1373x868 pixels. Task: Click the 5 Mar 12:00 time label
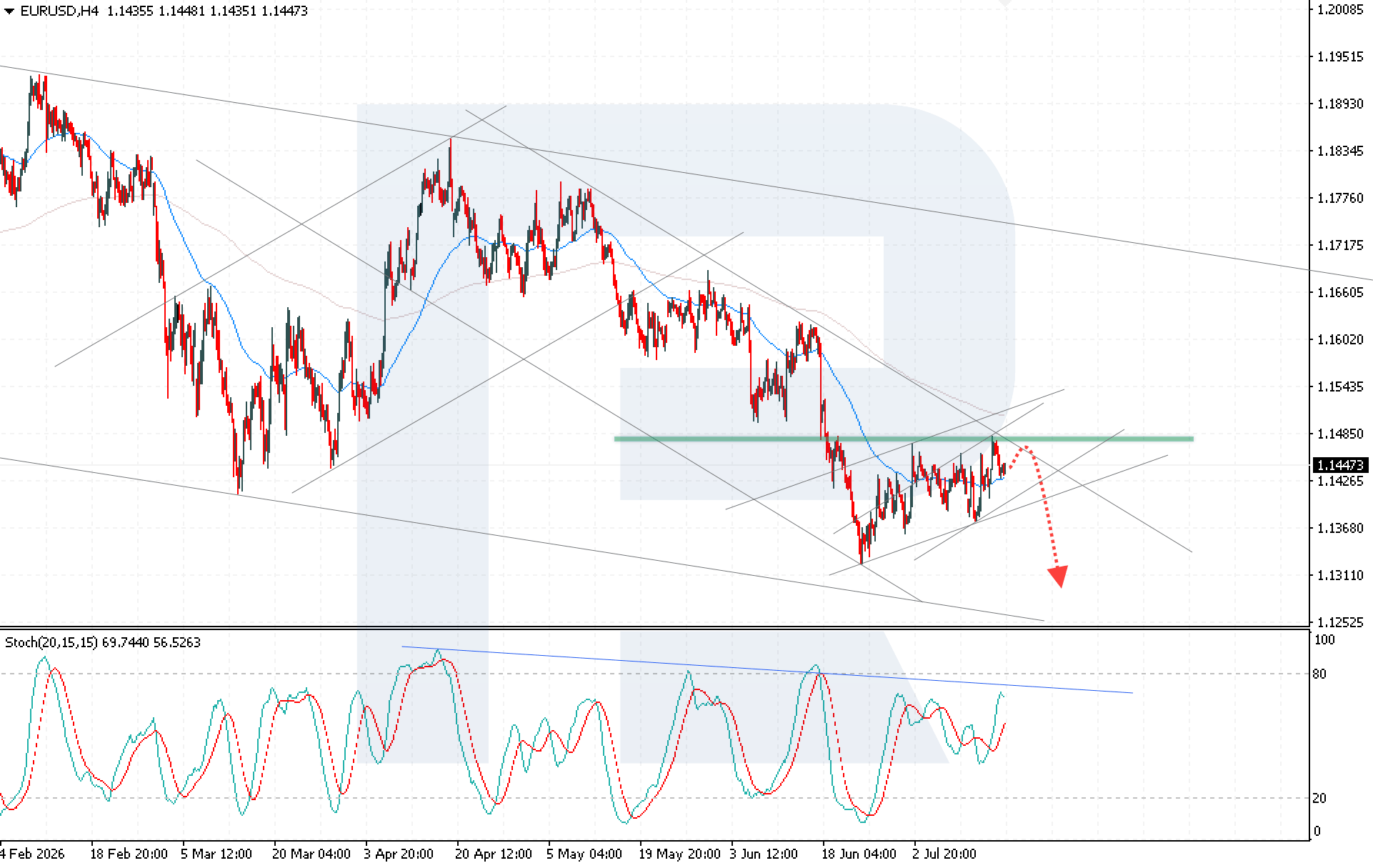(216, 854)
